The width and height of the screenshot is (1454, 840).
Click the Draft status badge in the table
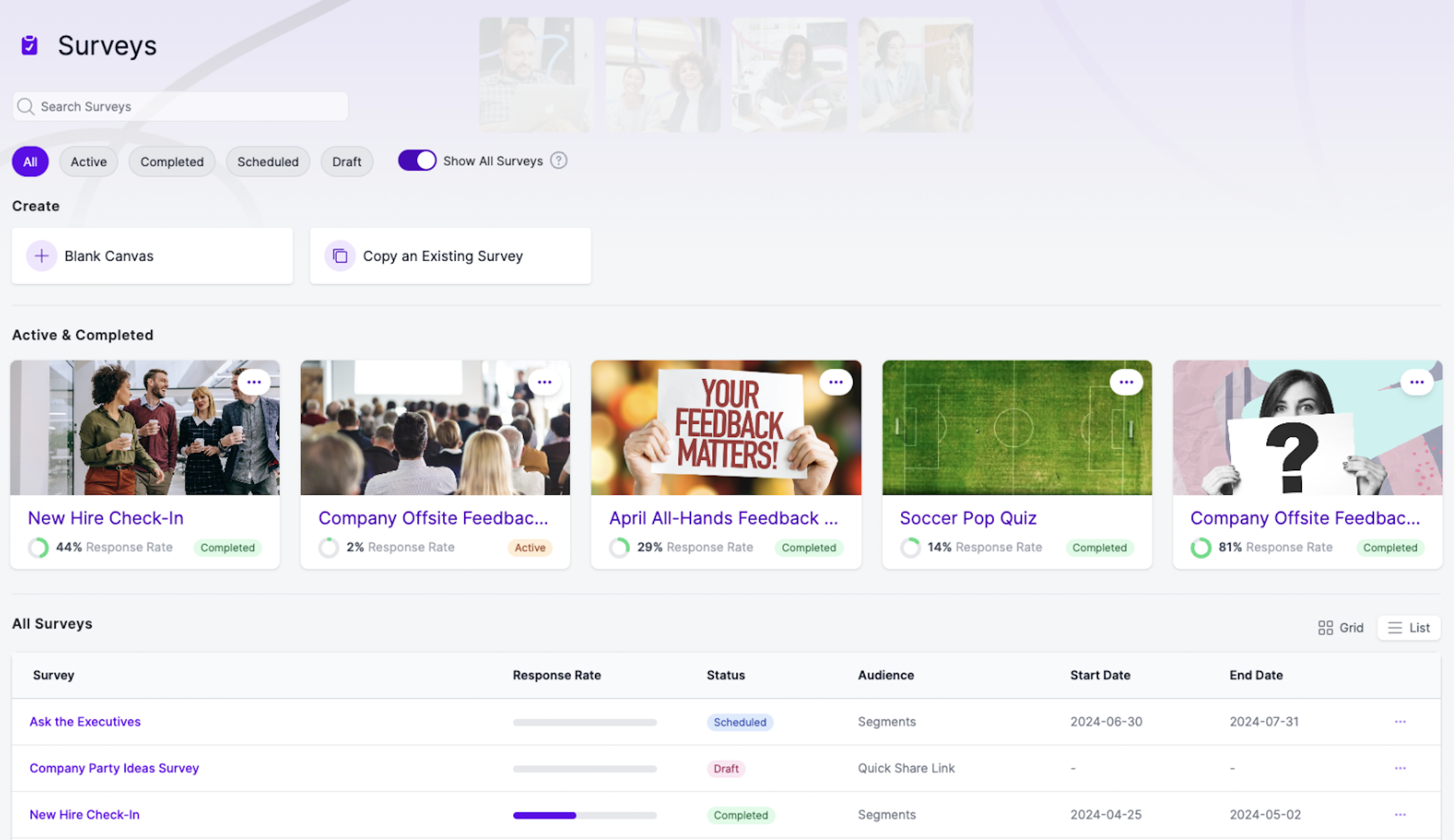[x=726, y=769]
